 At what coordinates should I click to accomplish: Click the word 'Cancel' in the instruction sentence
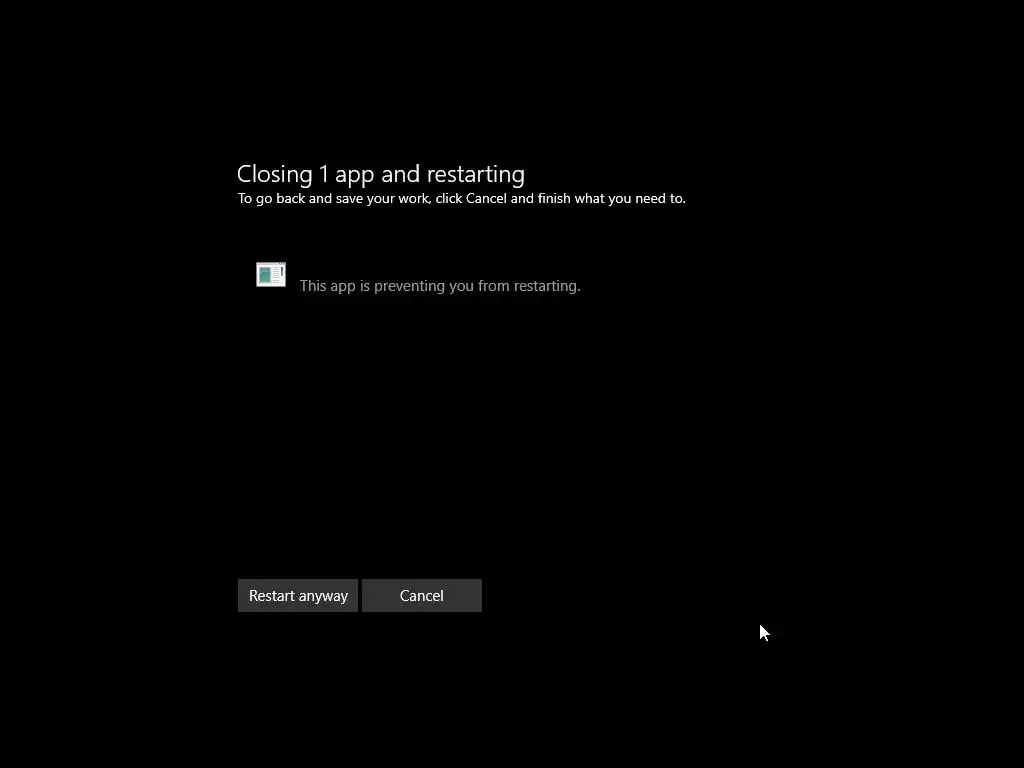click(x=486, y=199)
